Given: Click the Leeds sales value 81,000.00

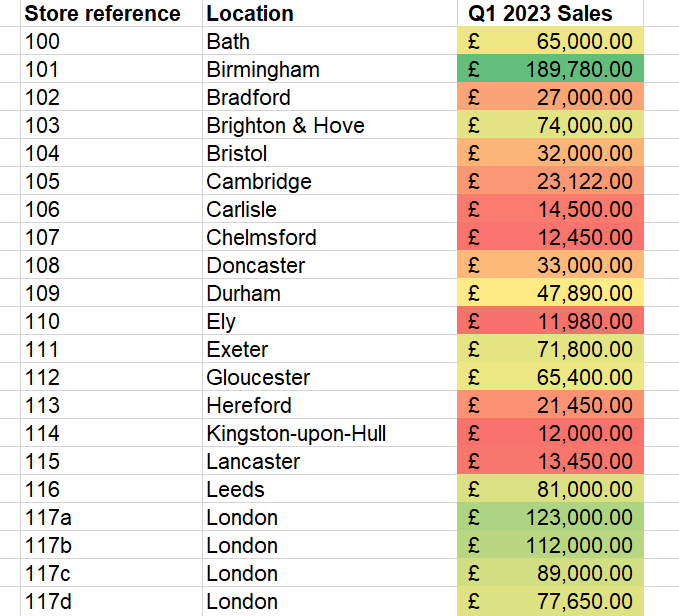Looking at the screenshot, I should (550, 490).
